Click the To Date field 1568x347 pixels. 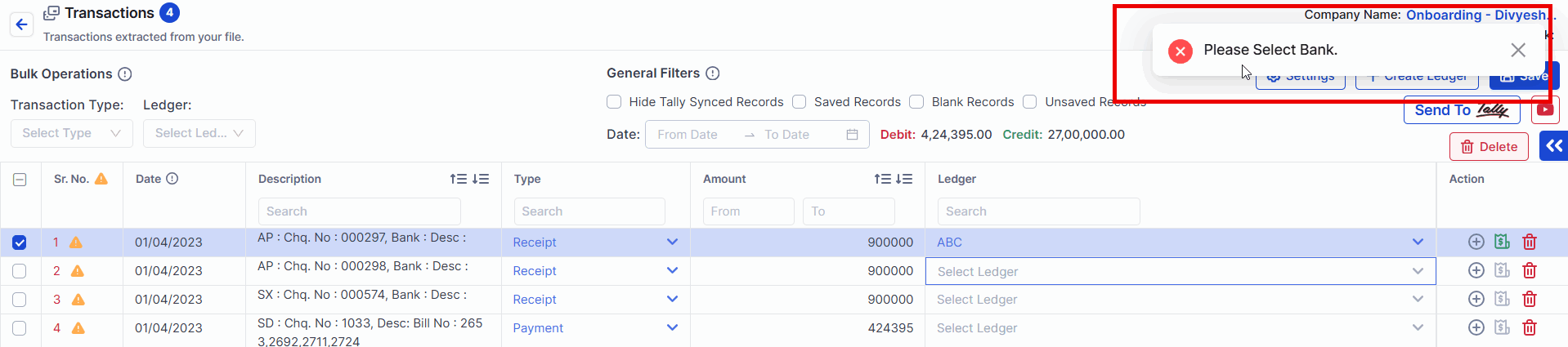[x=797, y=135]
